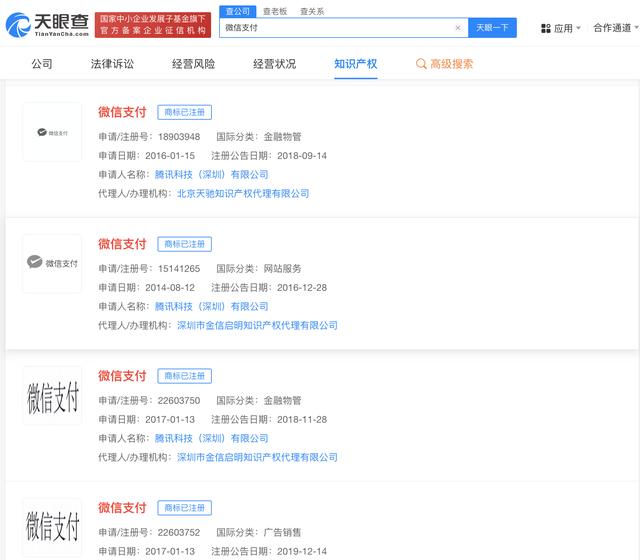Clear the search field with the X icon
640x560 pixels.
458,28
